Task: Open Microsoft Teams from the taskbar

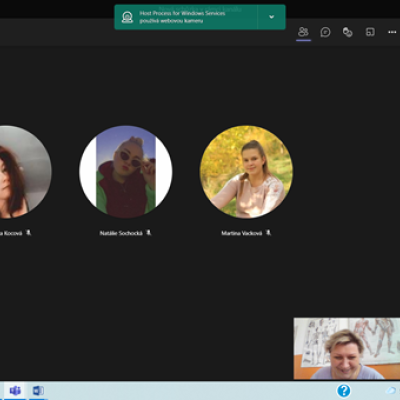Action: coord(15,390)
